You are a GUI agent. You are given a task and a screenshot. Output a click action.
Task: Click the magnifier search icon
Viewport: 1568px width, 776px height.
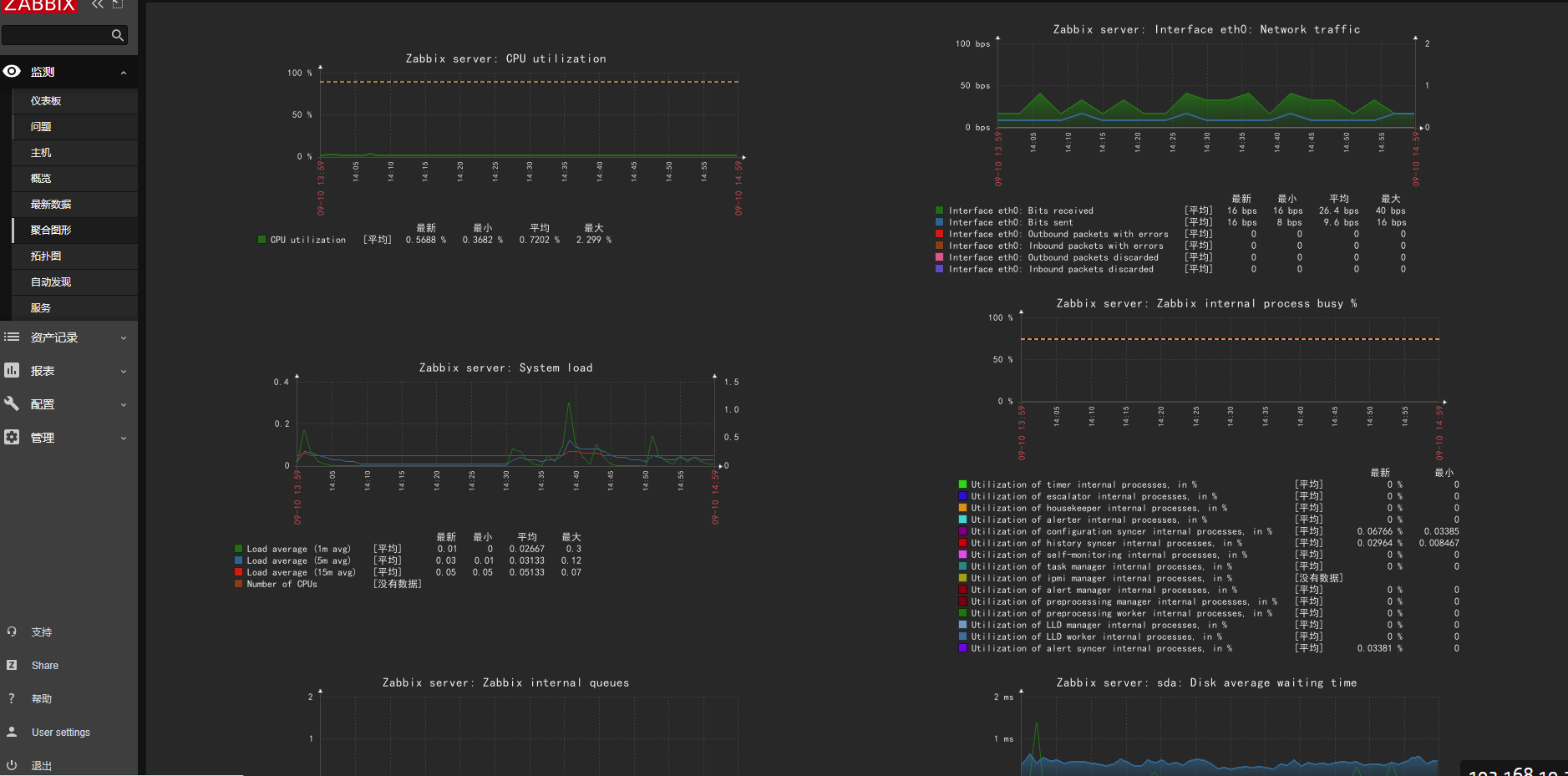coord(118,35)
